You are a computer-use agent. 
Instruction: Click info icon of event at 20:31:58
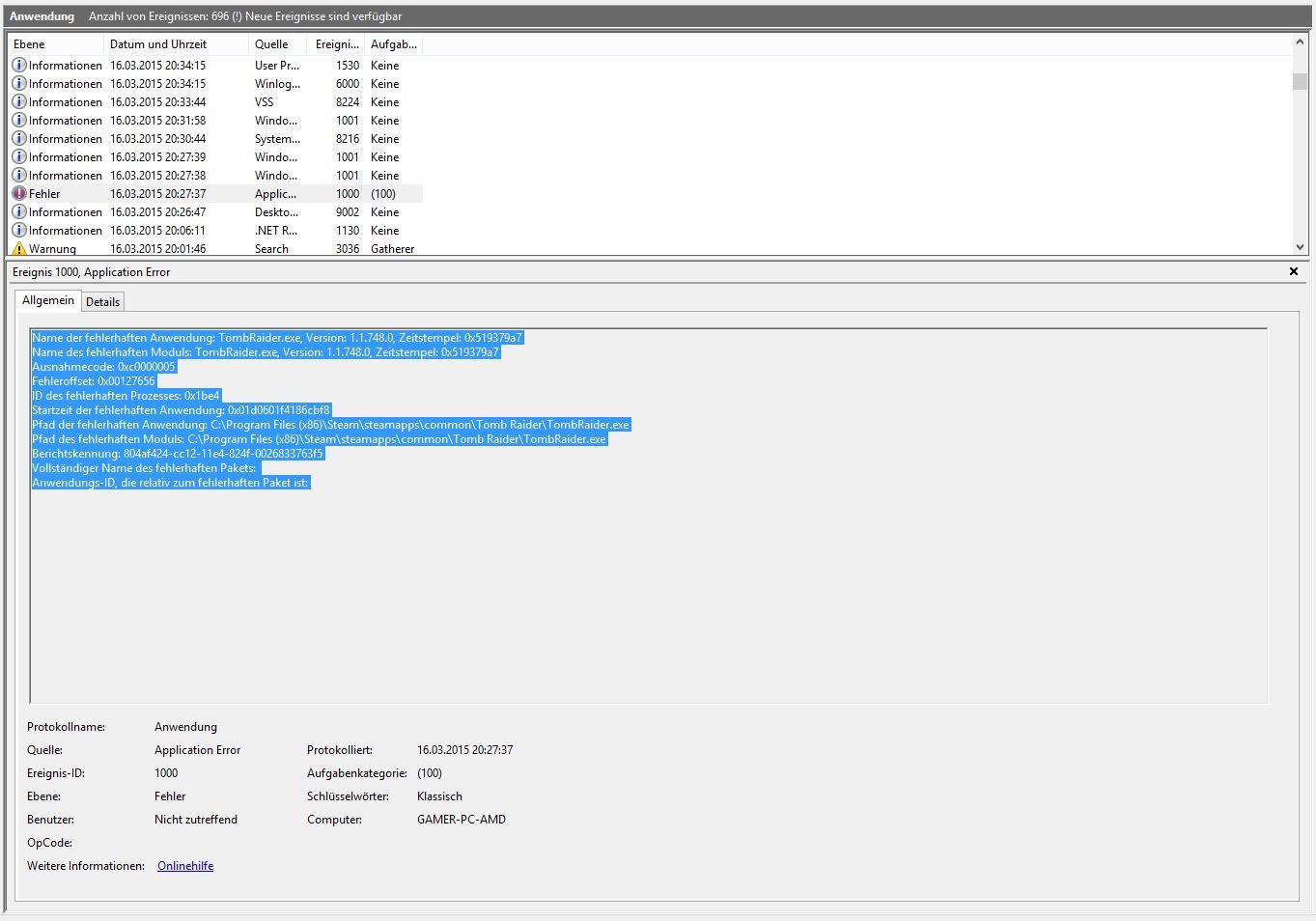click(18, 120)
